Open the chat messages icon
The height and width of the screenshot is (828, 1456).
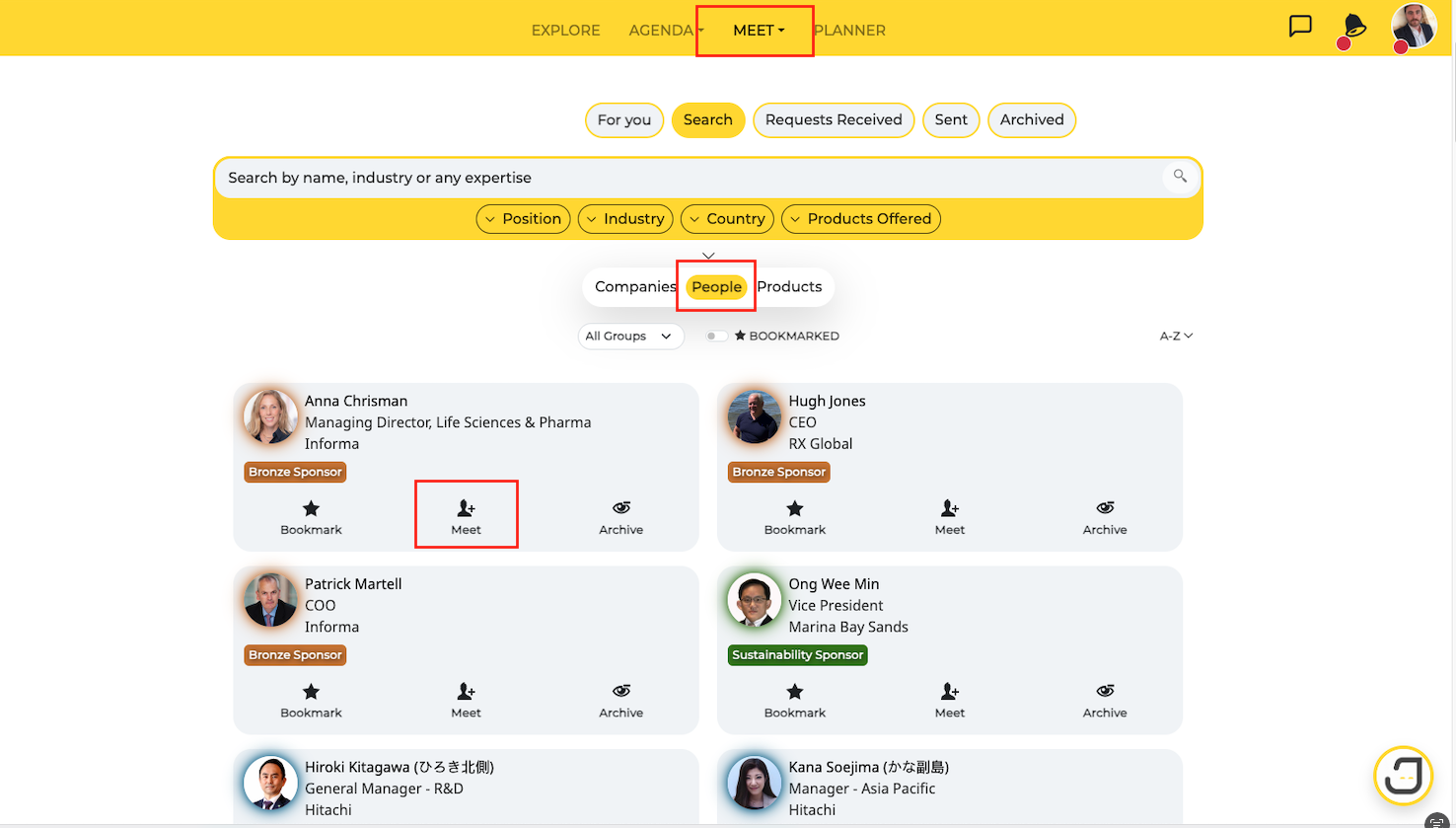point(1300,27)
